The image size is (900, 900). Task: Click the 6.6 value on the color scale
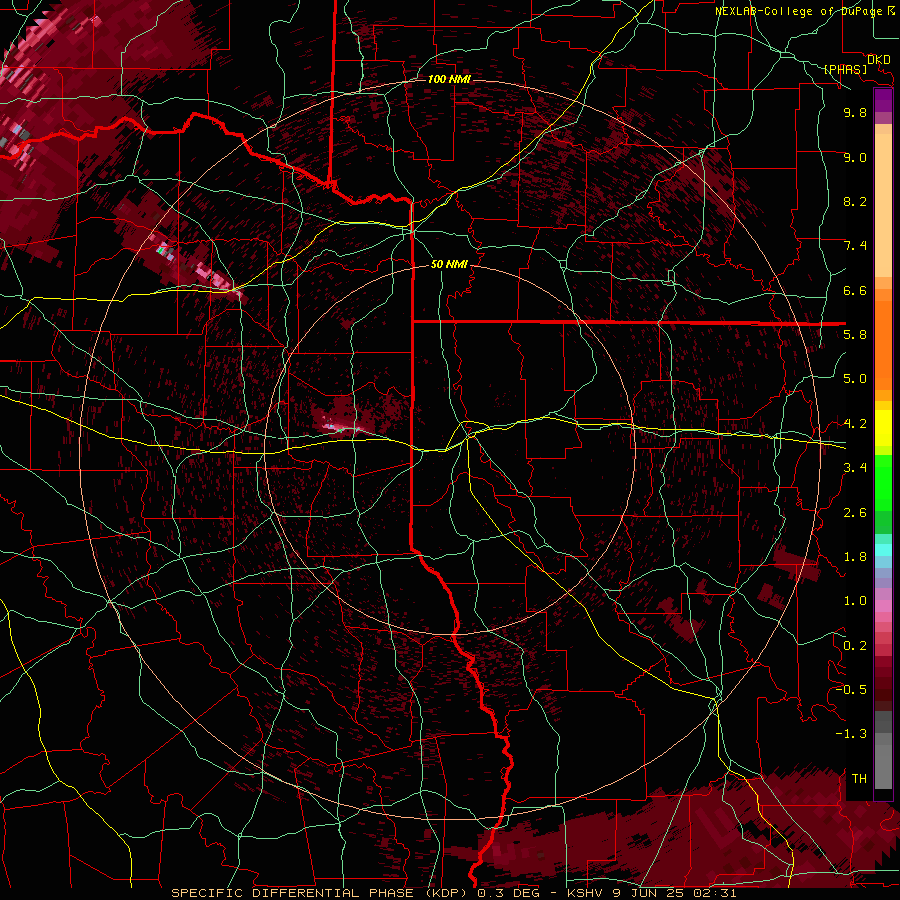(x=855, y=290)
